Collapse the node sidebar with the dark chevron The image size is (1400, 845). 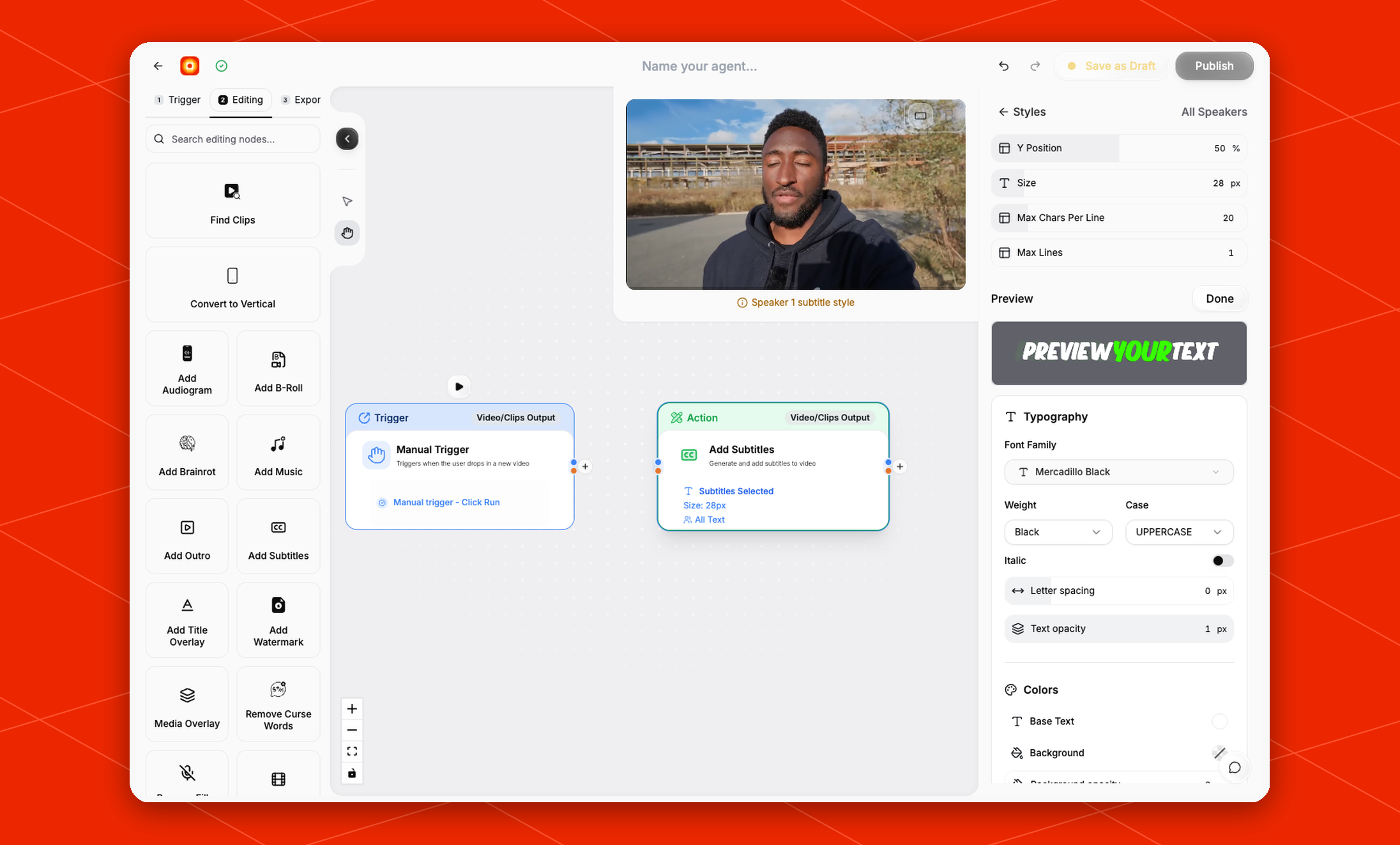click(x=347, y=139)
